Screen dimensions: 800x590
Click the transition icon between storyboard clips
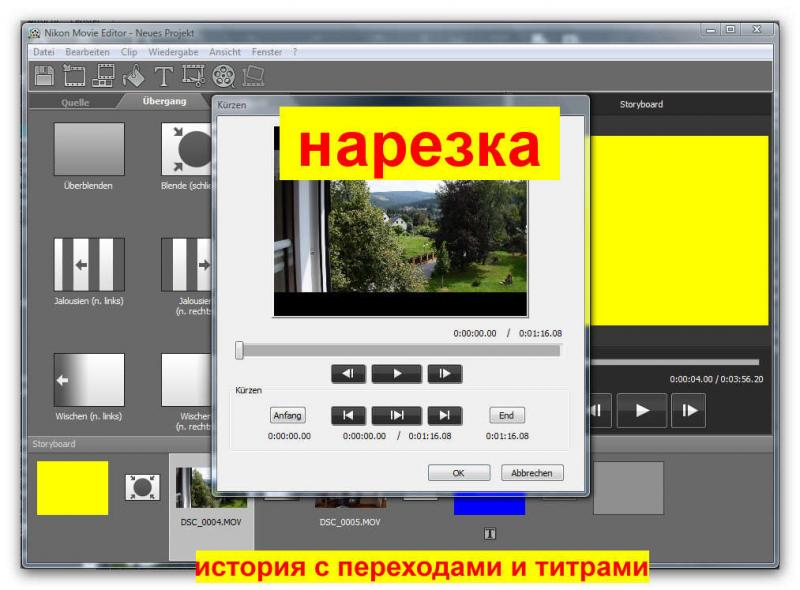(142, 487)
